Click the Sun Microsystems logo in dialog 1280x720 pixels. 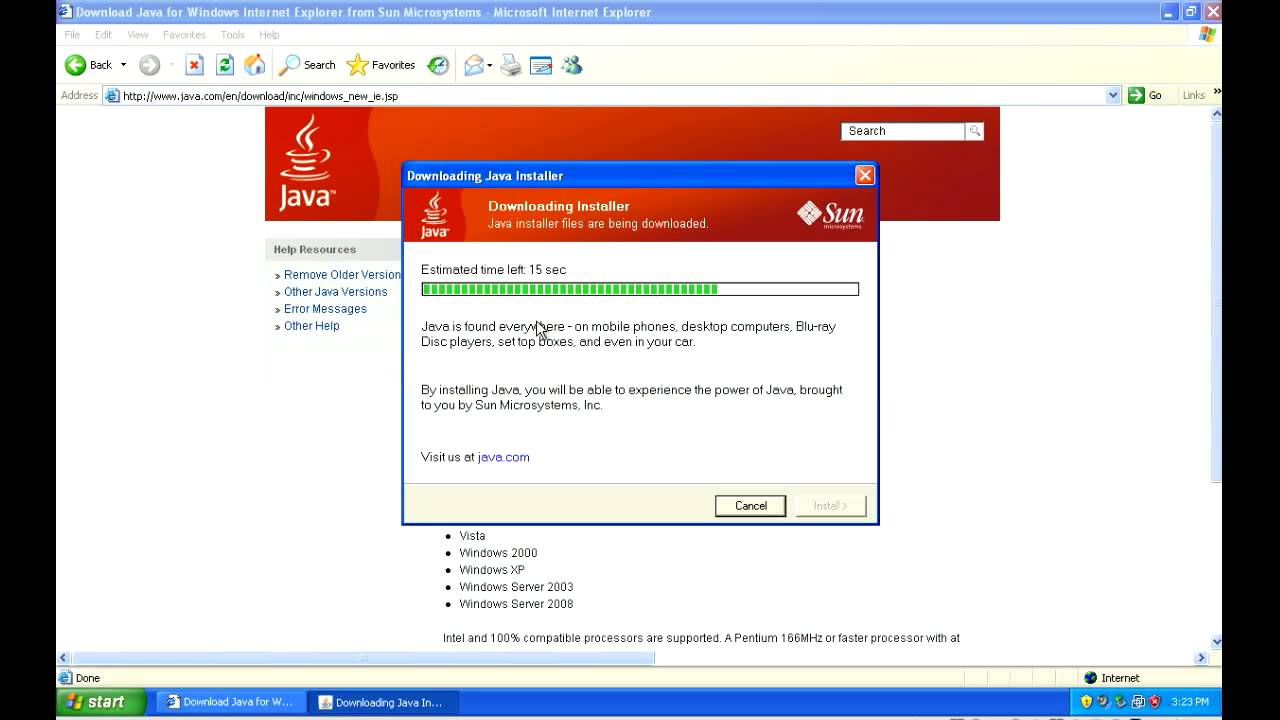pyautogui.click(x=830, y=215)
